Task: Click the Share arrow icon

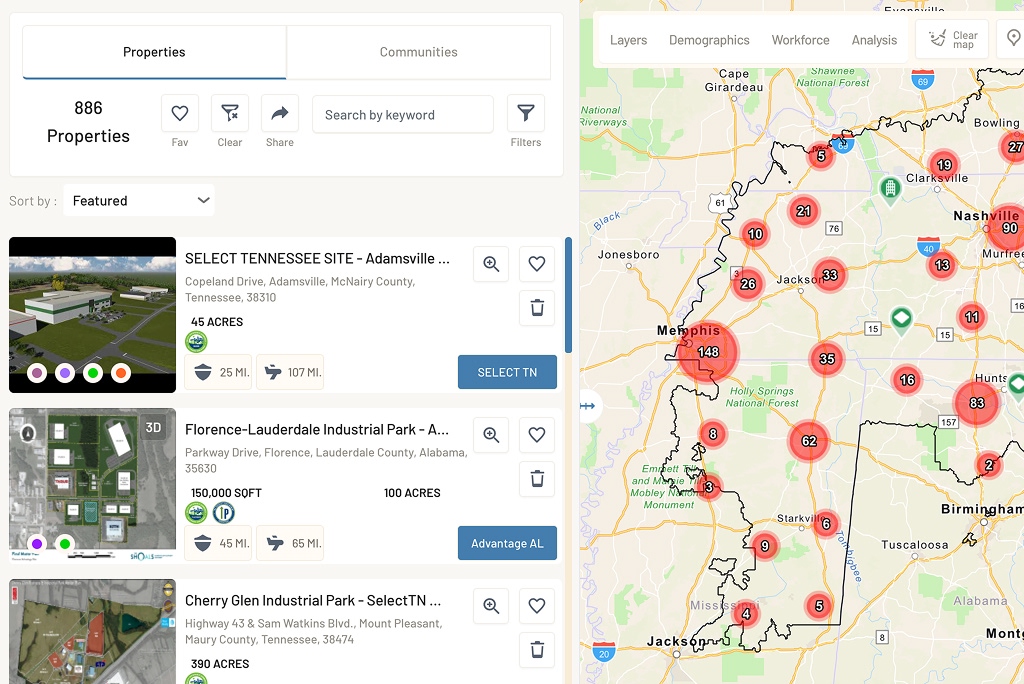Action: click(x=280, y=114)
